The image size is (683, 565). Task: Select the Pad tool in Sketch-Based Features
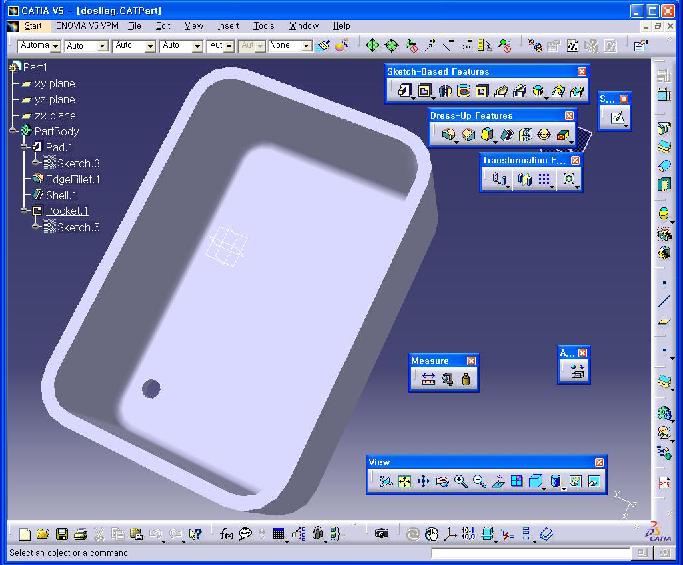click(405, 91)
